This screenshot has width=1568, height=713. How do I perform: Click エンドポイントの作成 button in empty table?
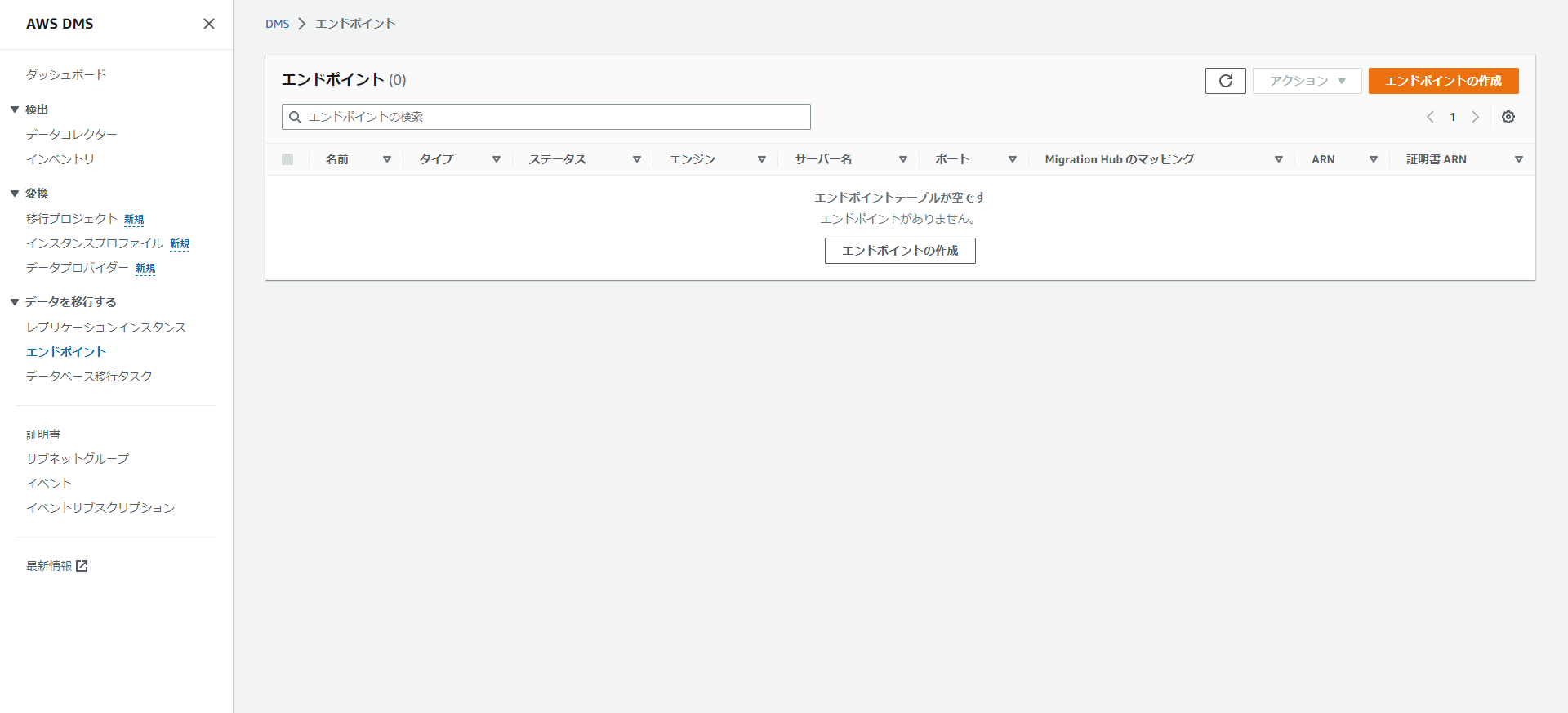coord(900,251)
